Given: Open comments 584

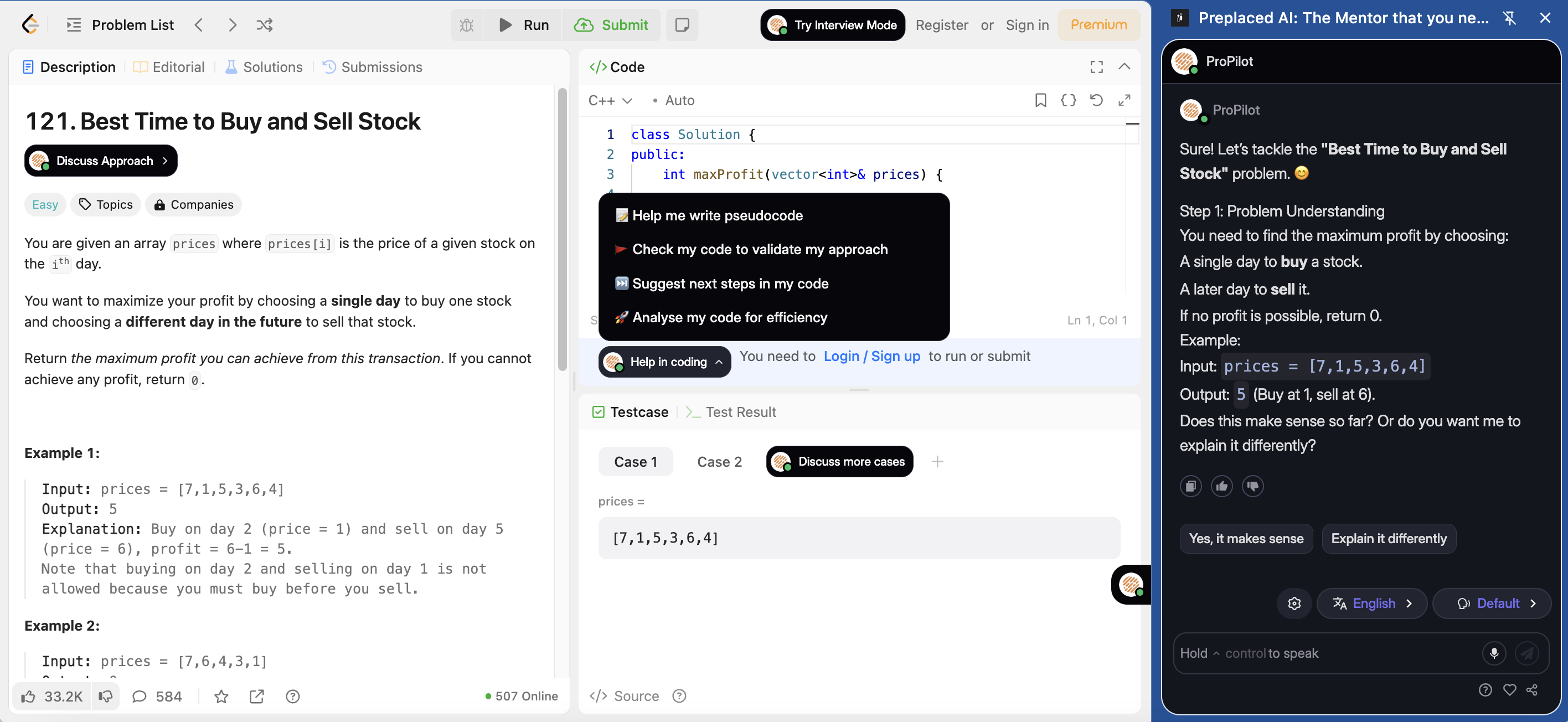Looking at the screenshot, I should pyautogui.click(x=157, y=697).
